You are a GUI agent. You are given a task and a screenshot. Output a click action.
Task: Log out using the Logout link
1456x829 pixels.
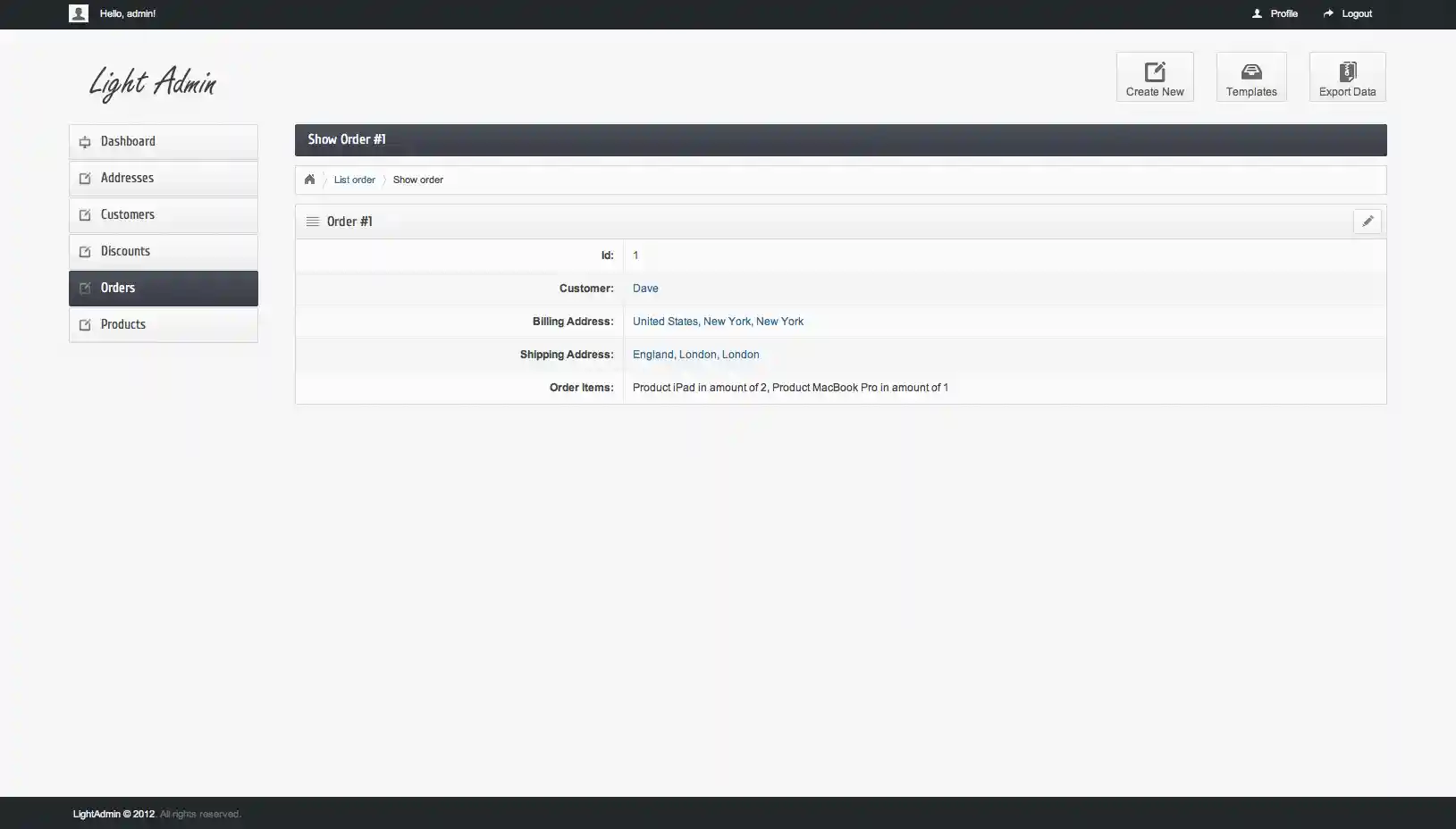pyautogui.click(x=1348, y=13)
